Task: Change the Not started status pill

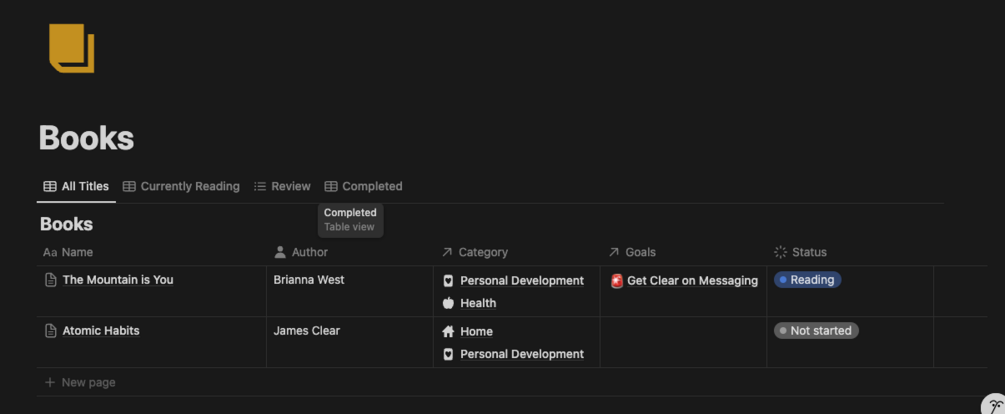Action: click(816, 331)
